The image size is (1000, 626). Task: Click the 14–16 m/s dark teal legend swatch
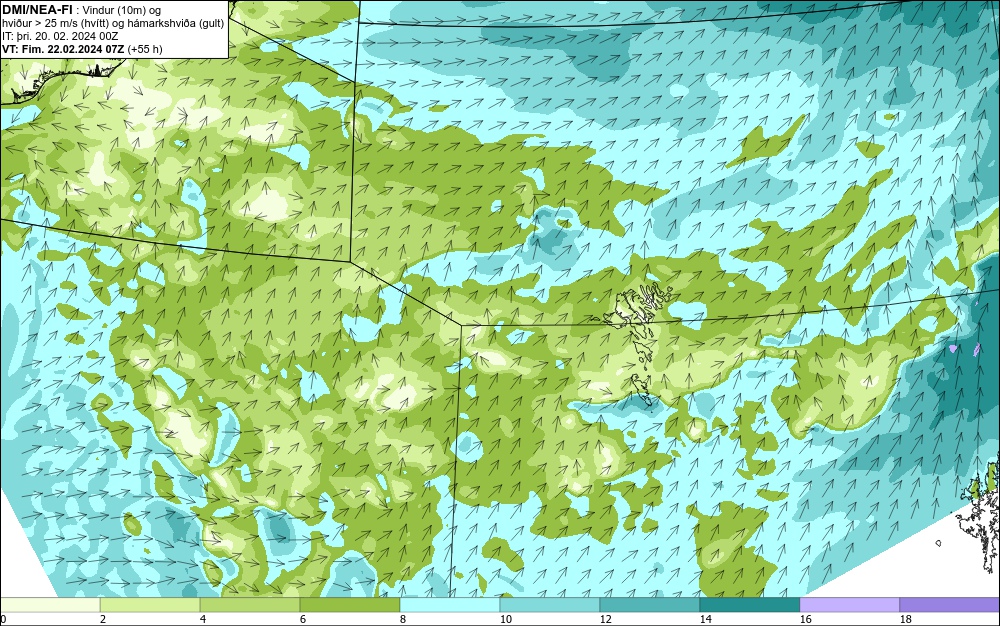(x=750, y=605)
